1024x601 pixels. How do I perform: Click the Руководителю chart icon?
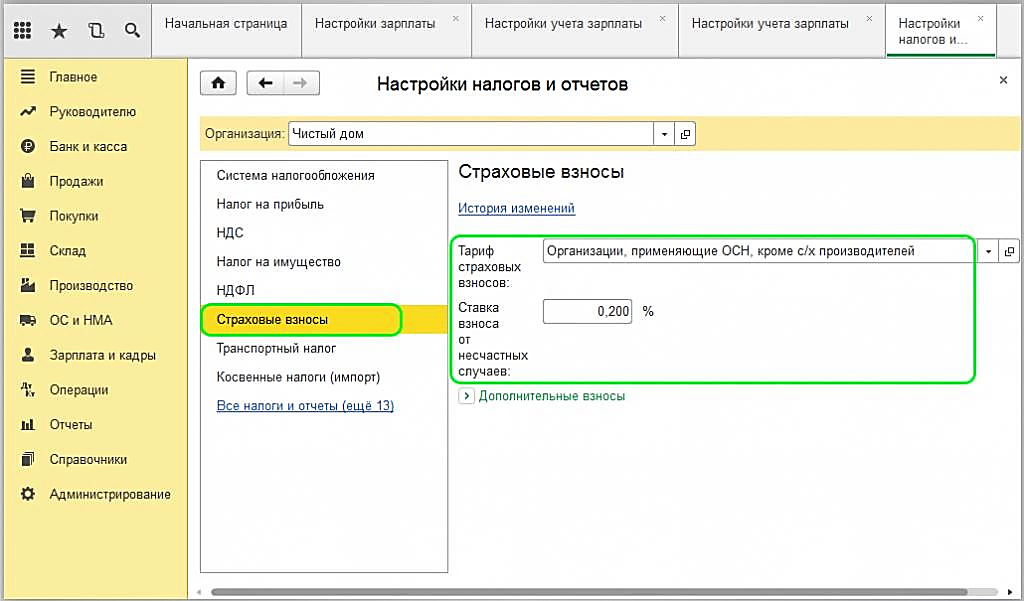27,112
